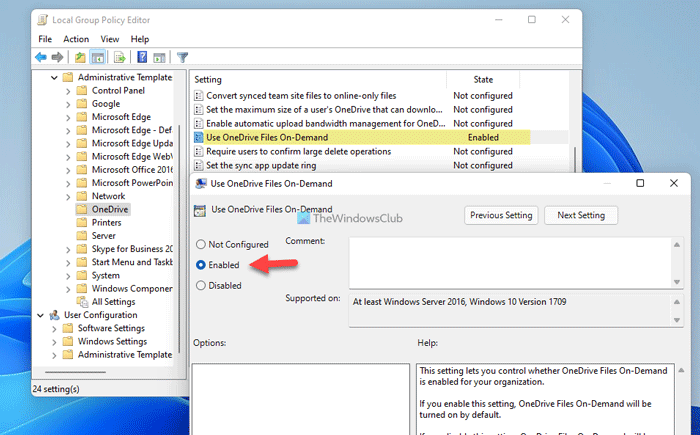
Task: Click the tree pane horizontal scrollbar
Action: tap(75, 372)
